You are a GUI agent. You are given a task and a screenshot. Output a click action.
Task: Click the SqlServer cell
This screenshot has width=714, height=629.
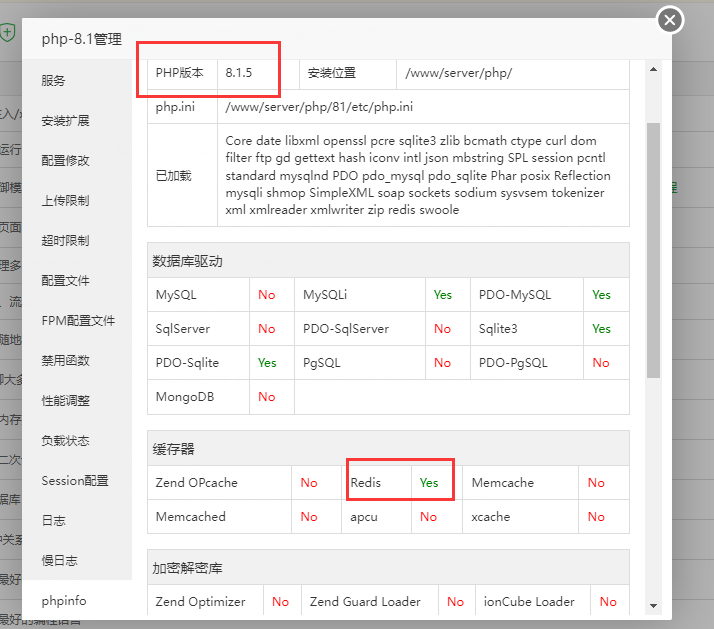click(198, 329)
